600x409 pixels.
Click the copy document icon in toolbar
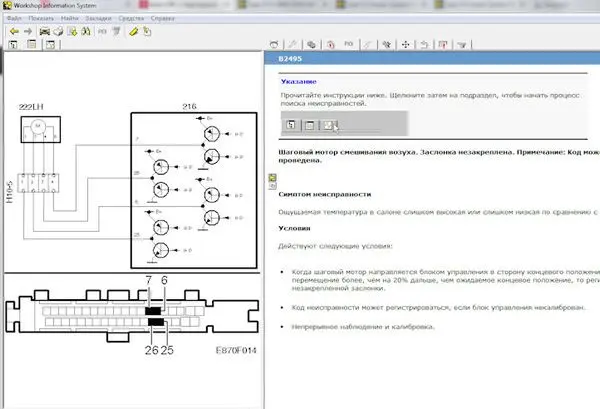click(x=147, y=31)
